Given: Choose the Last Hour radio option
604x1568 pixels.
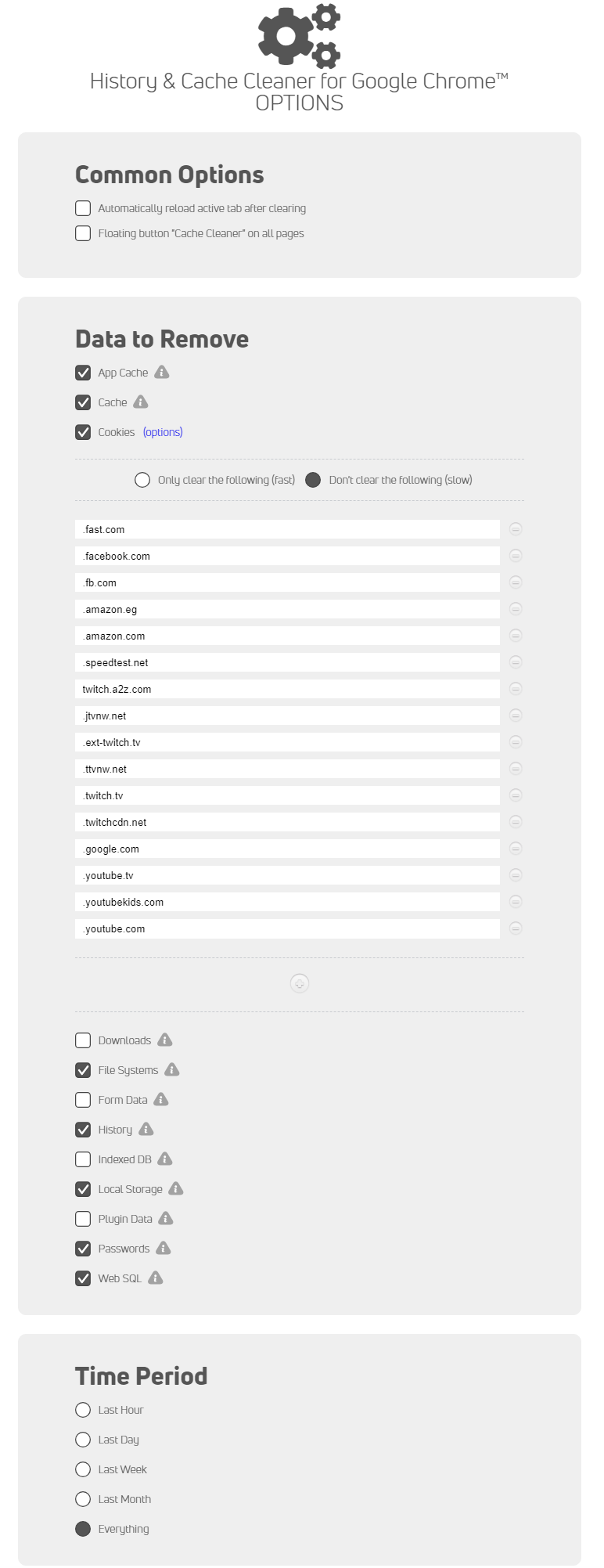Looking at the screenshot, I should [83, 1410].
